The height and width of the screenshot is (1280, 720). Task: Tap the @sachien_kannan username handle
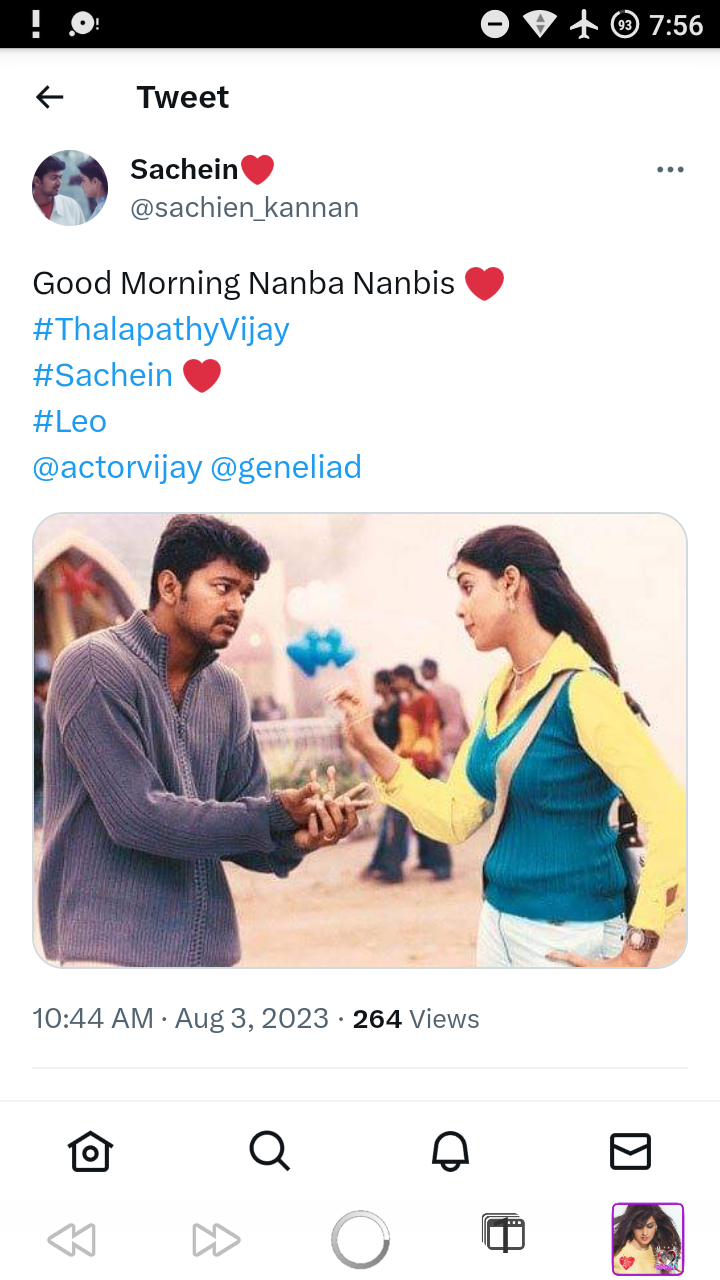(244, 208)
